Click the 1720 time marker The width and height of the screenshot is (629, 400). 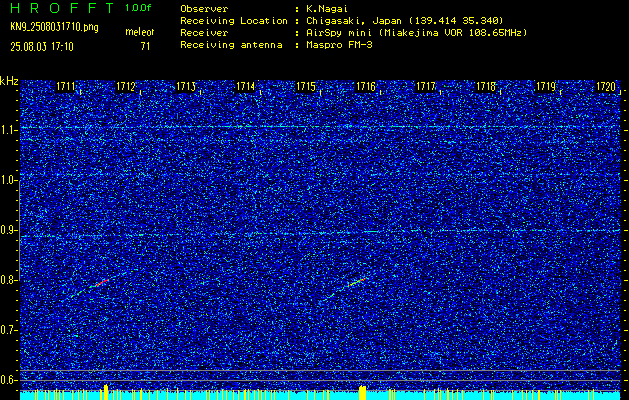(x=606, y=86)
